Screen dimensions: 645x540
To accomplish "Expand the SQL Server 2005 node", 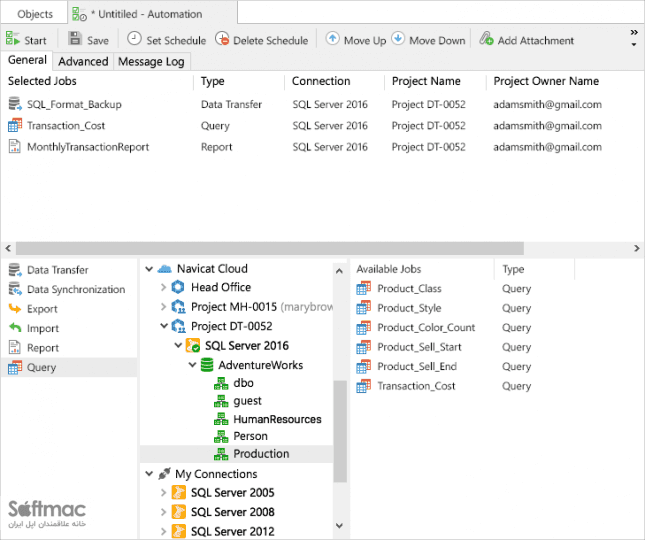I will click(x=163, y=492).
